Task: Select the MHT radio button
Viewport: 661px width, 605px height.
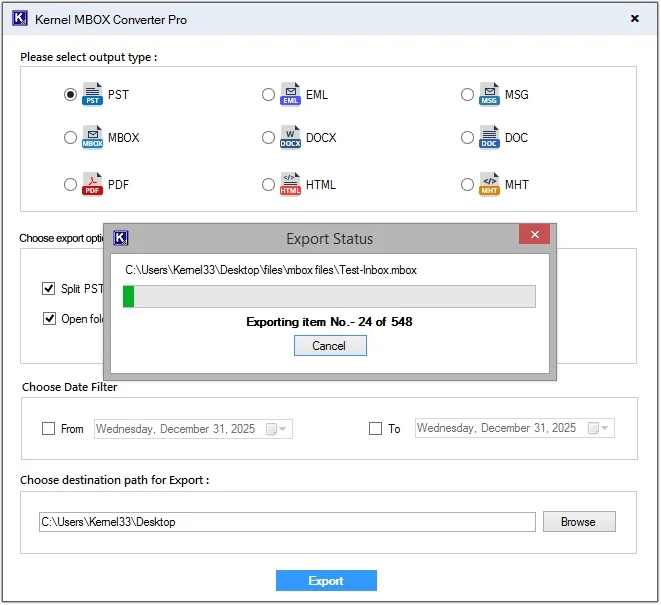Action: 467,184
